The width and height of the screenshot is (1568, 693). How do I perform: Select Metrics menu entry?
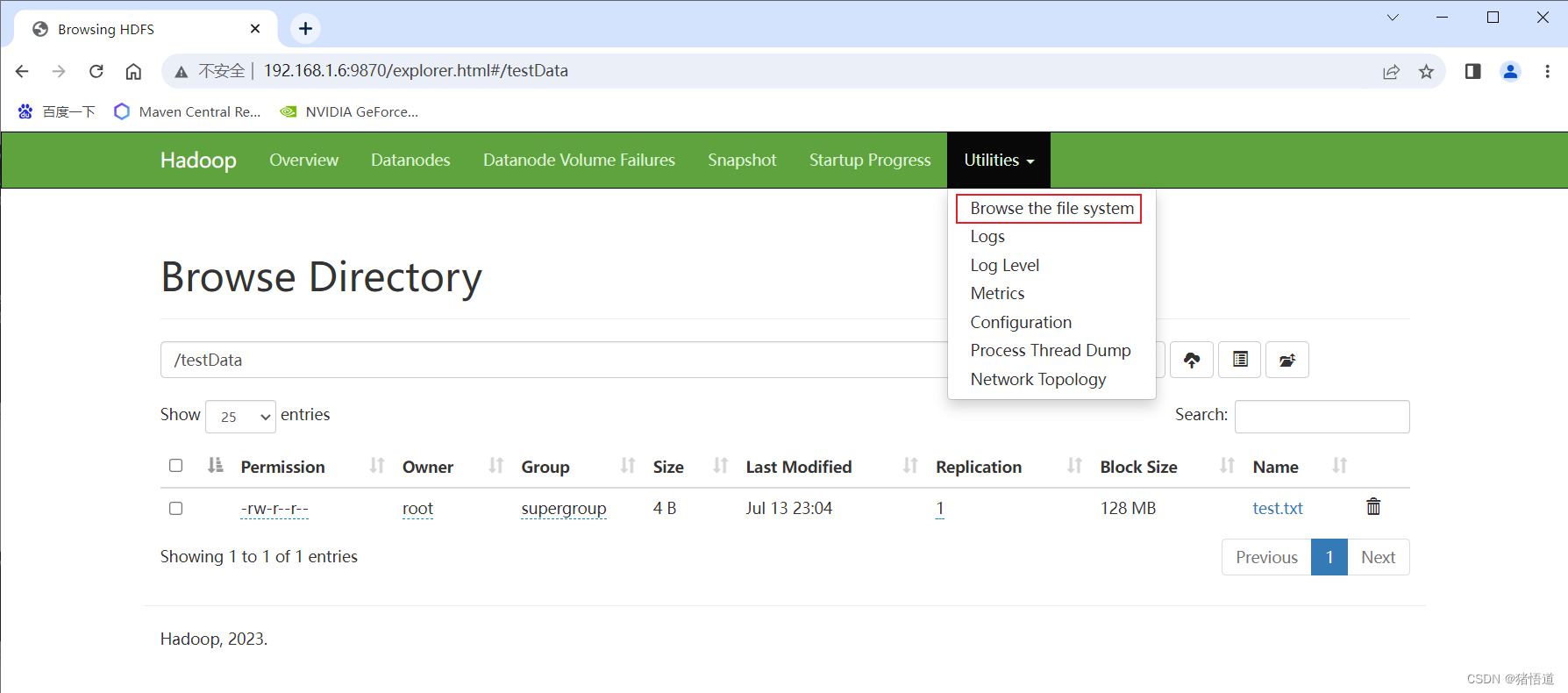(x=997, y=294)
